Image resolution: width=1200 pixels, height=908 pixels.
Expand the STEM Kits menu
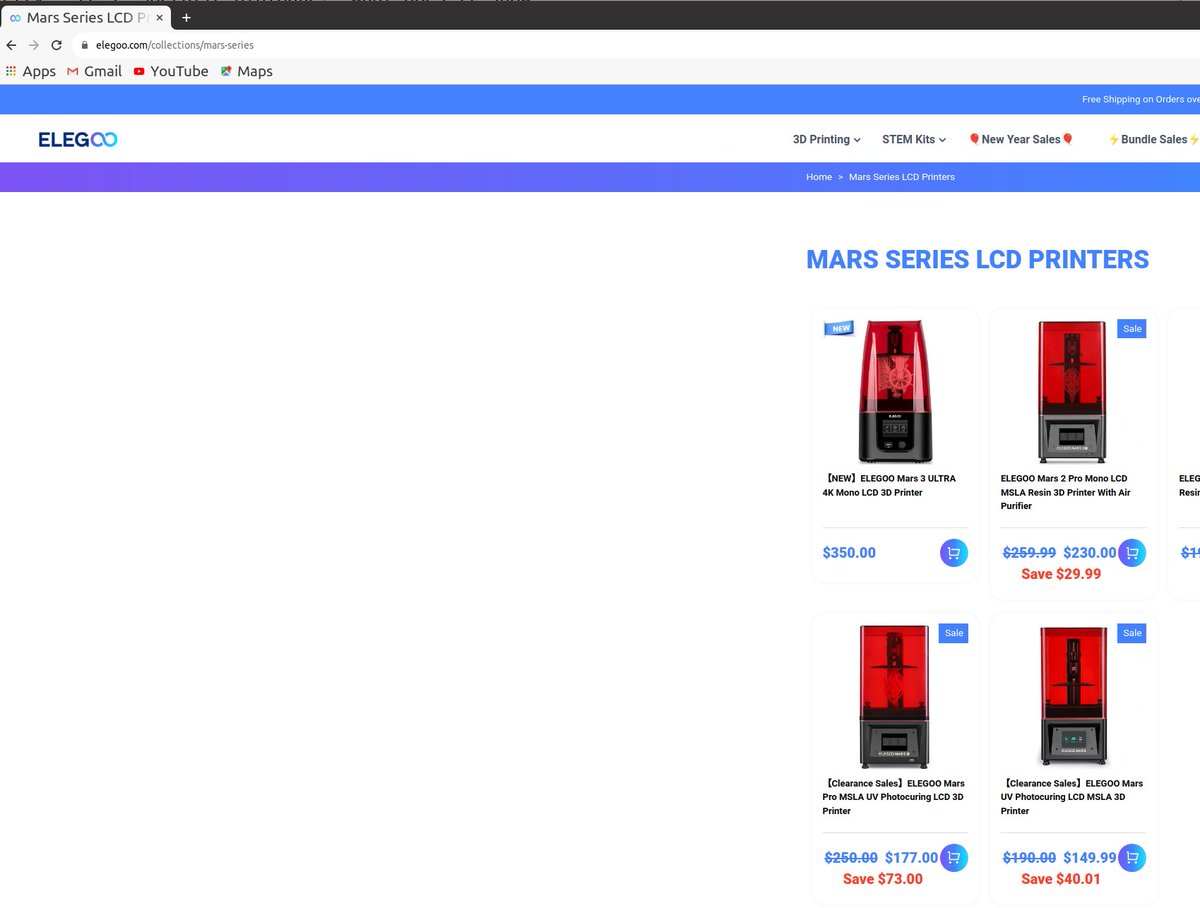[x=914, y=139]
